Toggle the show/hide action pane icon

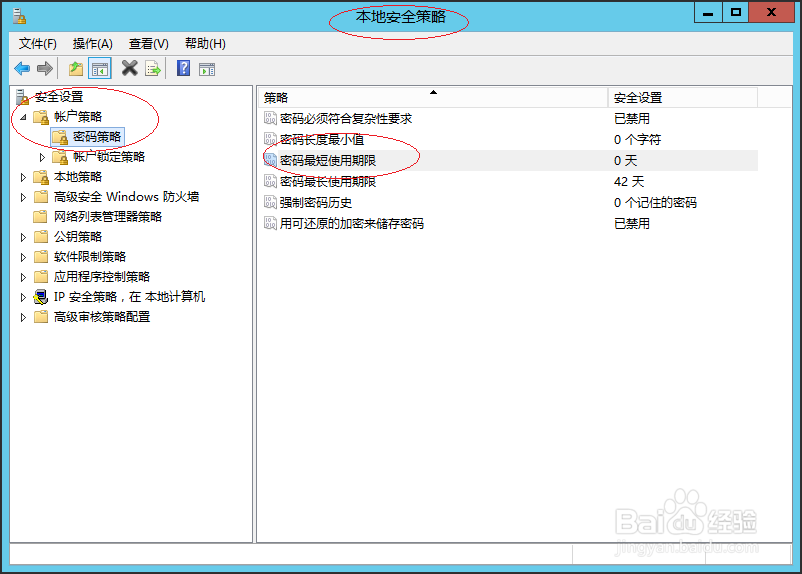click(207, 69)
